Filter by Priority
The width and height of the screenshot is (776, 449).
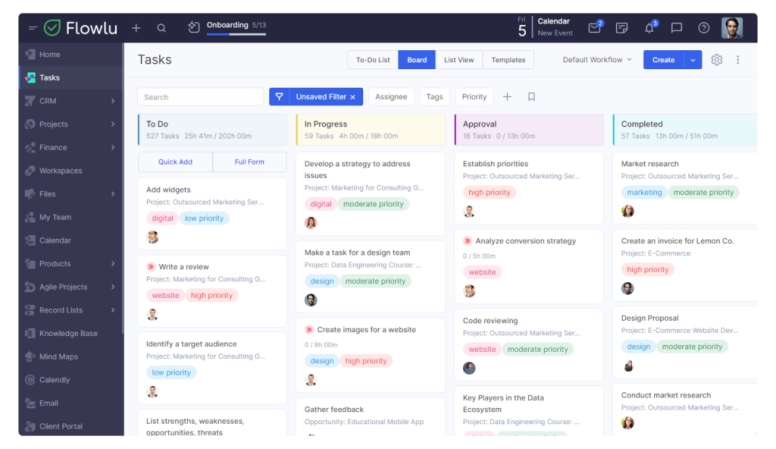point(474,97)
